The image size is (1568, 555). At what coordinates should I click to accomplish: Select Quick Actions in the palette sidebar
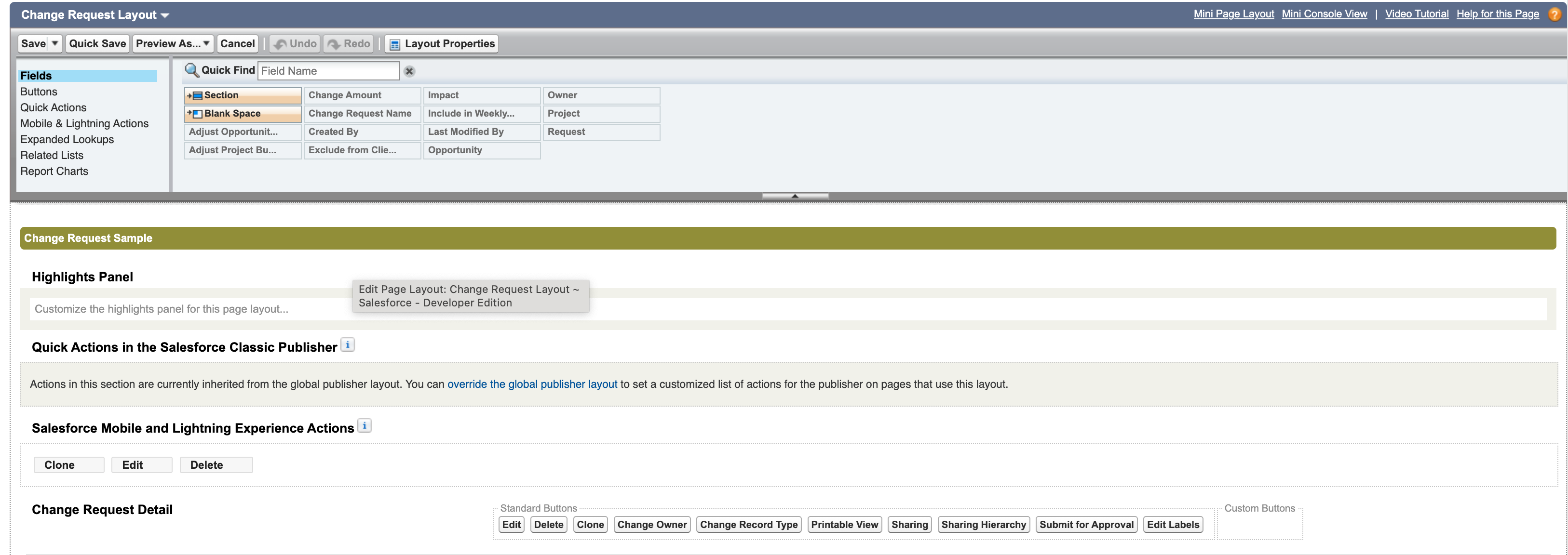click(x=54, y=107)
